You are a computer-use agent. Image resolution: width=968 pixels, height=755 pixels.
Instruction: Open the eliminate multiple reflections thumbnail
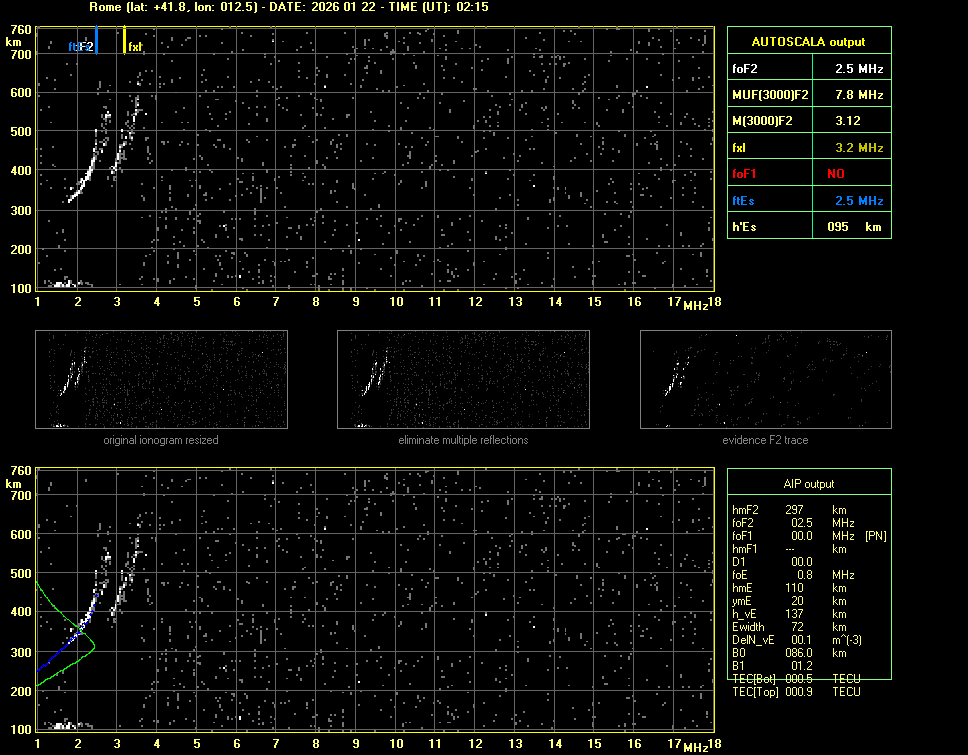click(463, 379)
